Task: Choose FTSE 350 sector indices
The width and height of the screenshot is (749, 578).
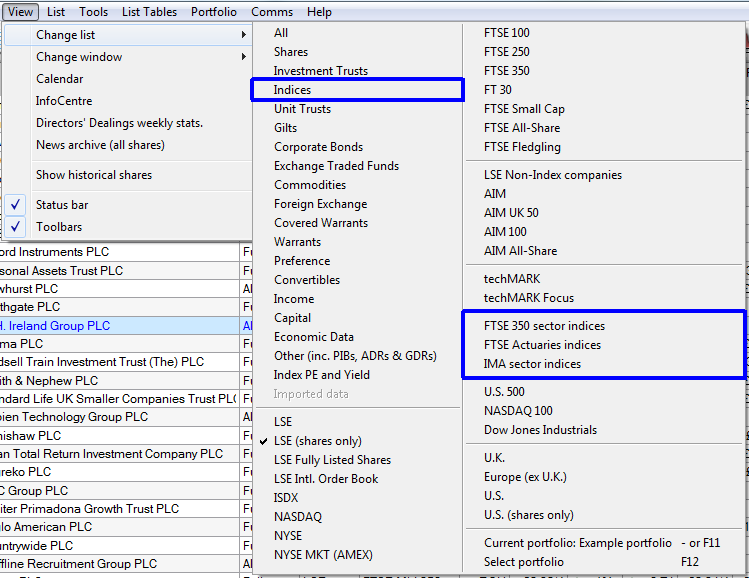Action: (x=544, y=326)
